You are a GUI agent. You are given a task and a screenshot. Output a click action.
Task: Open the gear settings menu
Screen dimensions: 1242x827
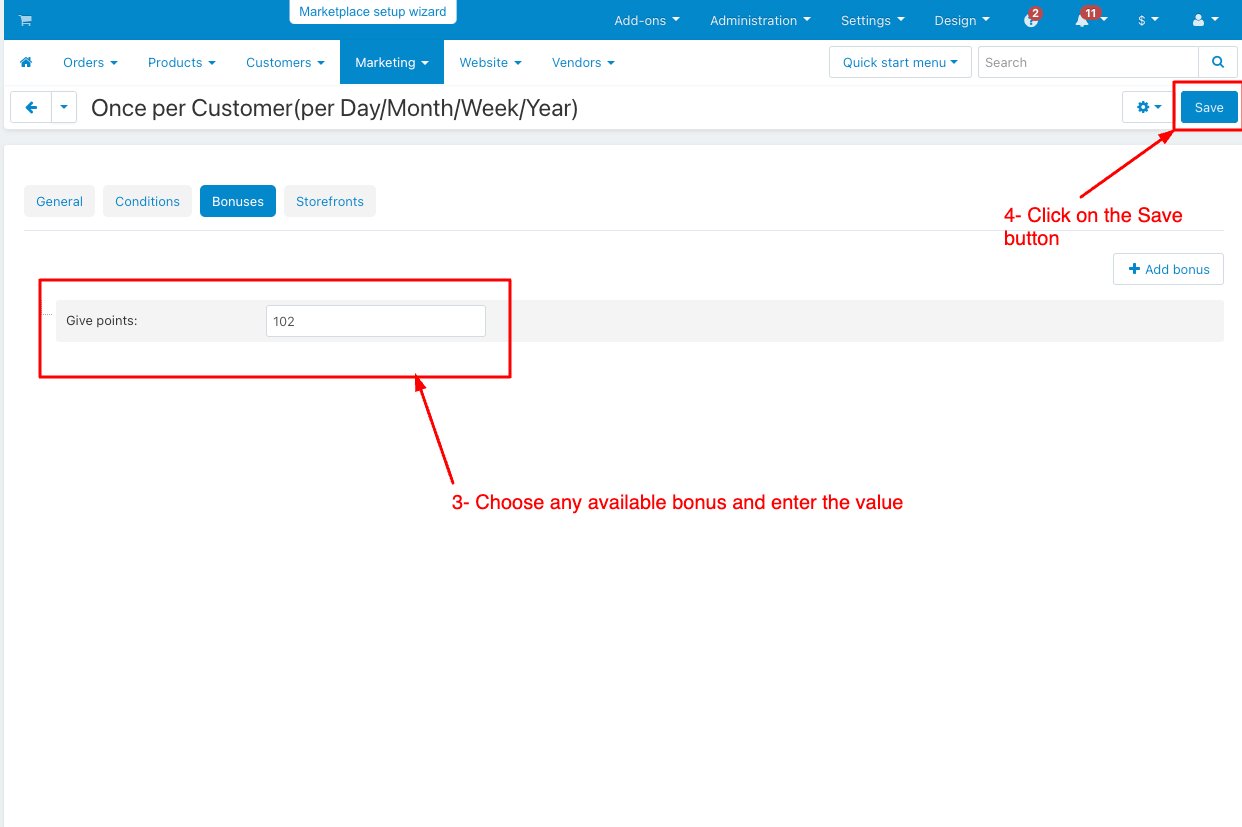1148,107
